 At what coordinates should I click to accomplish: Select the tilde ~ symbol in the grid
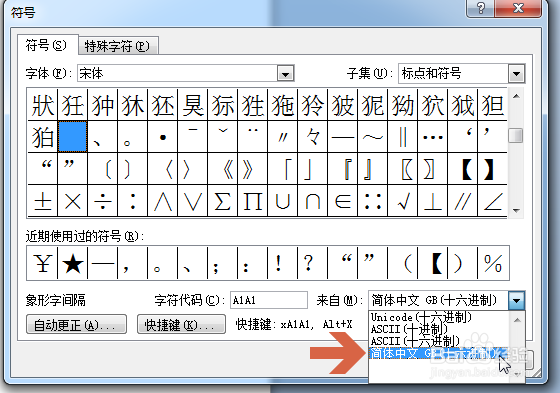(x=372, y=136)
